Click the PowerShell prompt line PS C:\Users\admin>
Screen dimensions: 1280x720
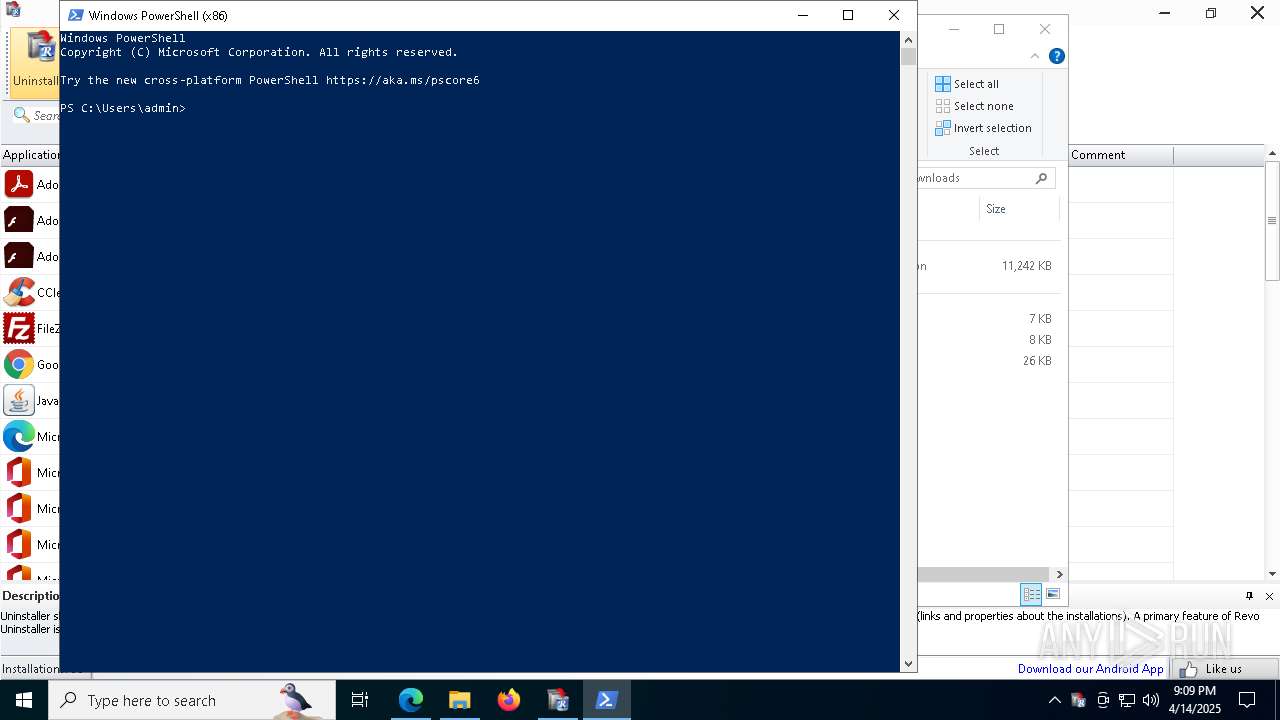(x=123, y=108)
